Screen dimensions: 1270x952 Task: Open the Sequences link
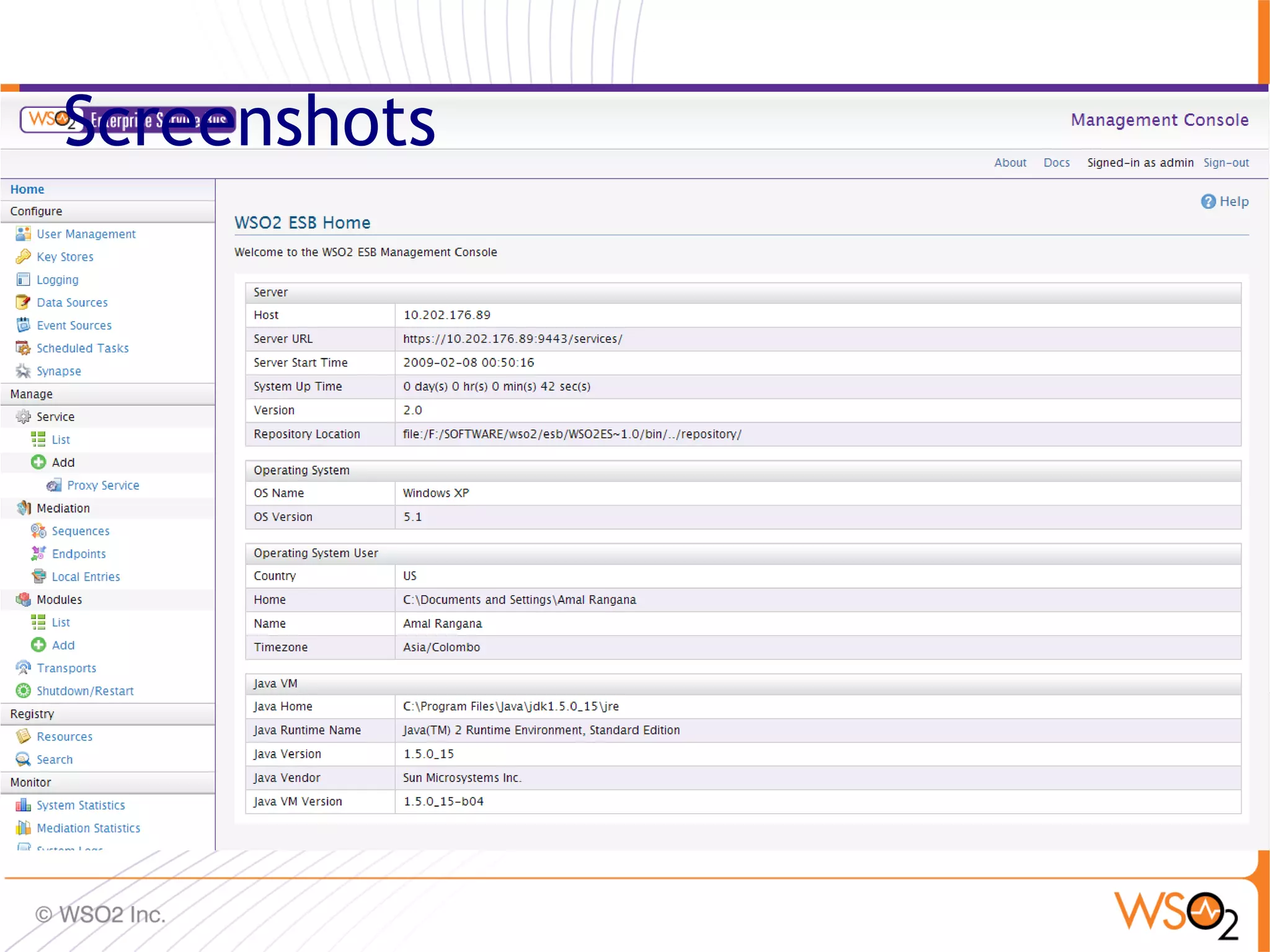click(x=81, y=531)
